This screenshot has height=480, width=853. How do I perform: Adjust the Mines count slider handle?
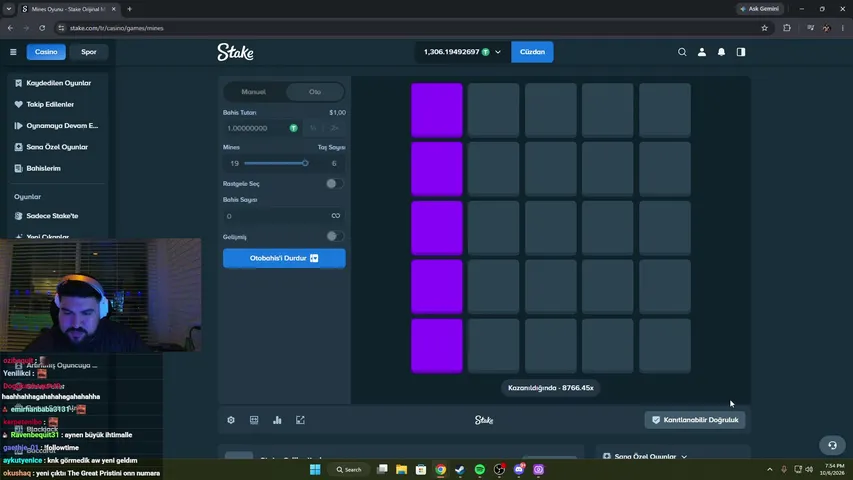click(x=305, y=163)
